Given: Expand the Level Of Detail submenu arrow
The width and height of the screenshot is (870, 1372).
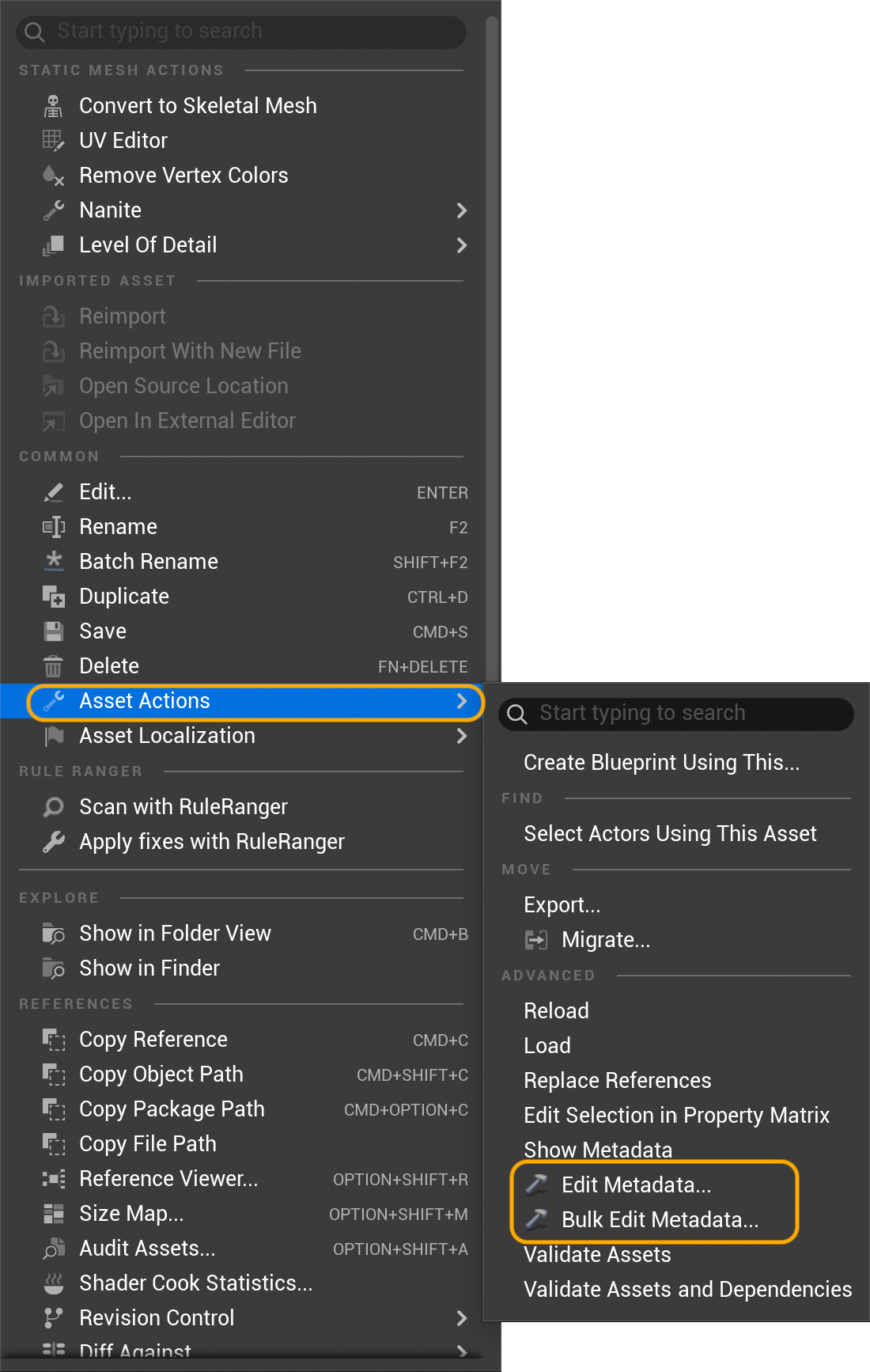Looking at the screenshot, I should [462, 245].
